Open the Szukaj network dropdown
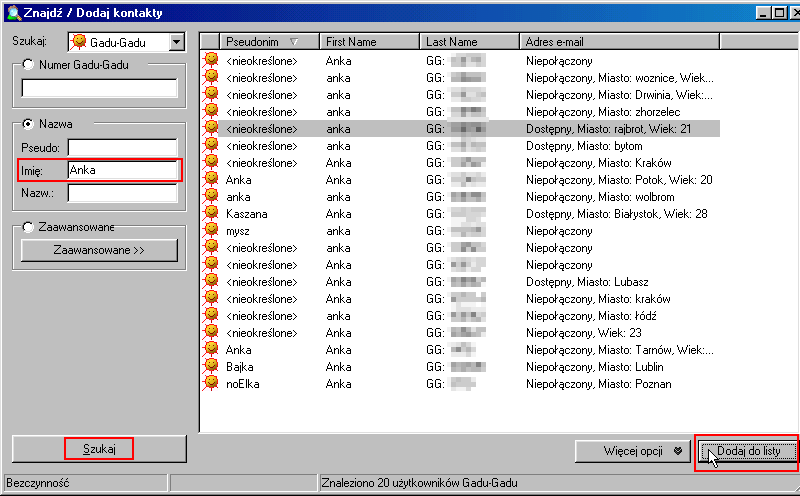Image resolution: width=800 pixels, height=496 pixels. click(177, 42)
